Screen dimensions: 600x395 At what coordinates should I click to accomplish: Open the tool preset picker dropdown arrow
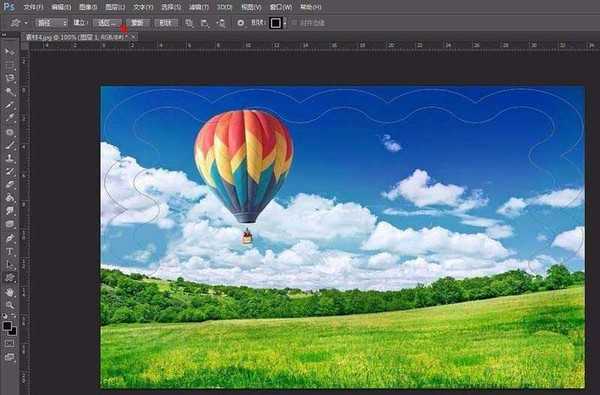[26, 23]
